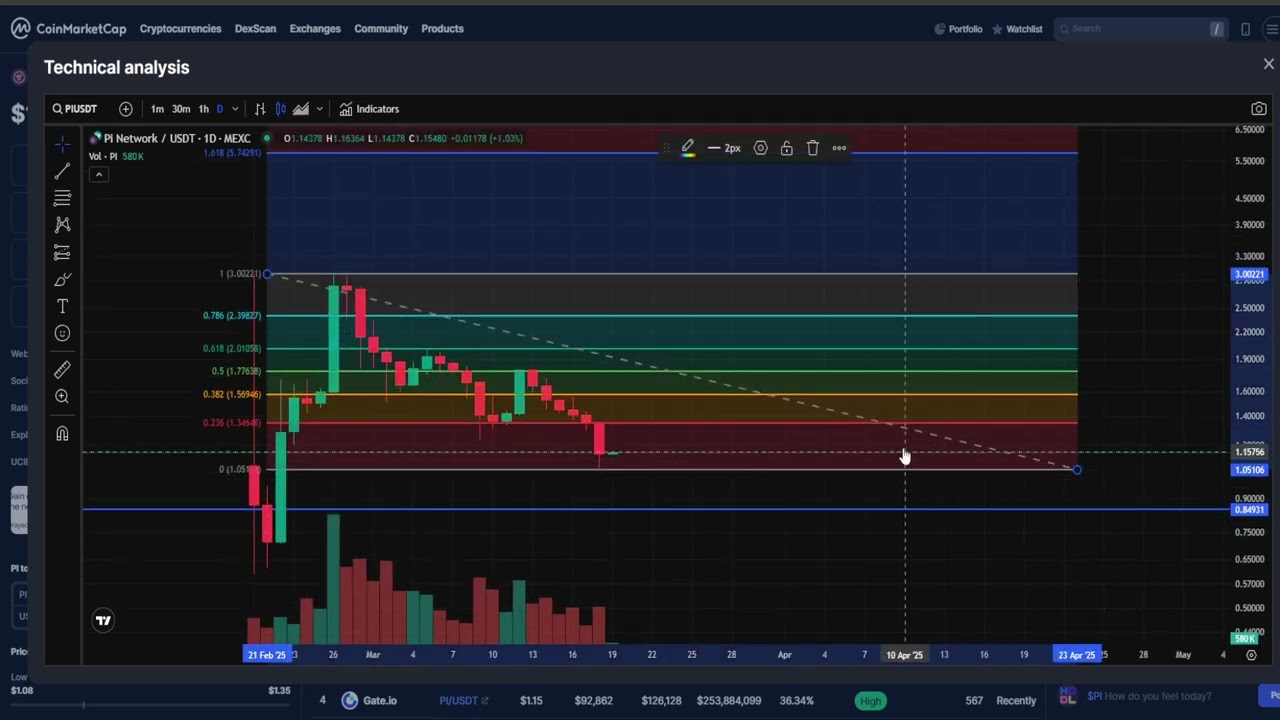Viewport: 1280px width, 720px height.
Task: Grab the floating toolbar drag handle
Action: (x=666, y=148)
